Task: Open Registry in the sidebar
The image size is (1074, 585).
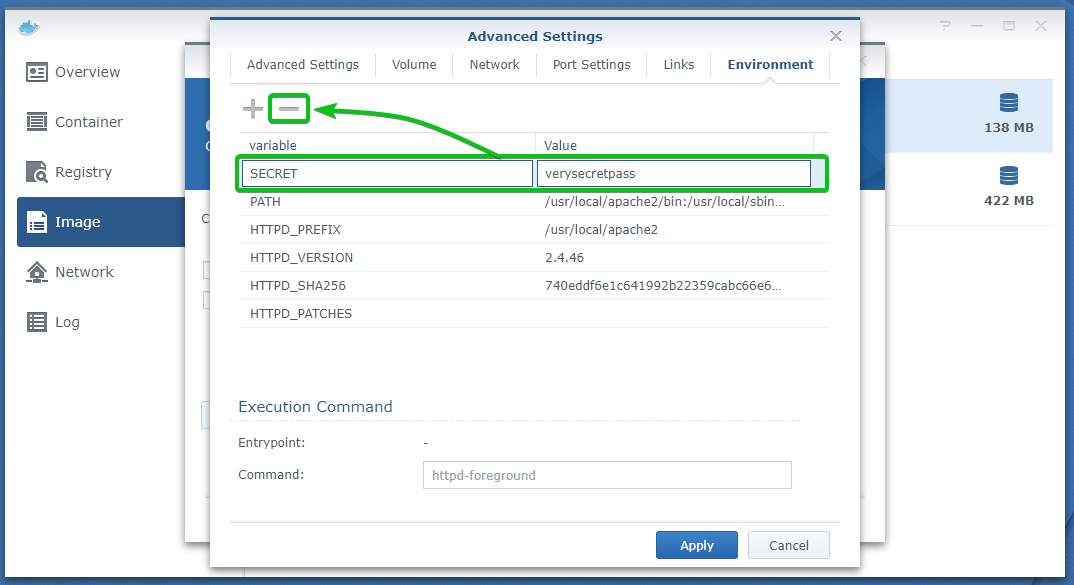Action: [x=83, y=172]
